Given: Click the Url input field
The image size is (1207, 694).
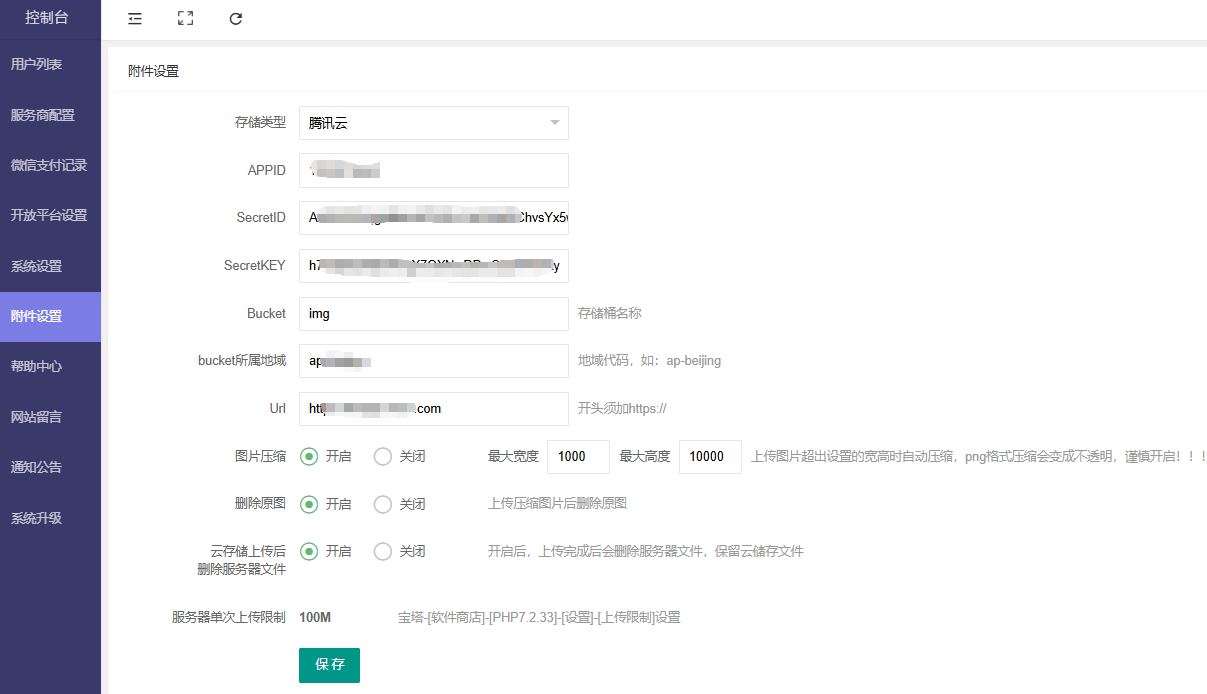Looking at the screenshot, I should coord(434,408).
